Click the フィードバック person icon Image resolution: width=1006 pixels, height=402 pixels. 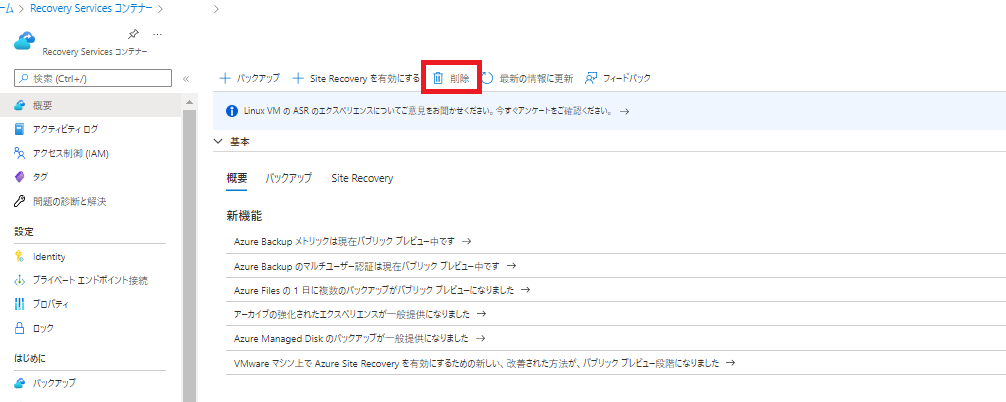592,78
